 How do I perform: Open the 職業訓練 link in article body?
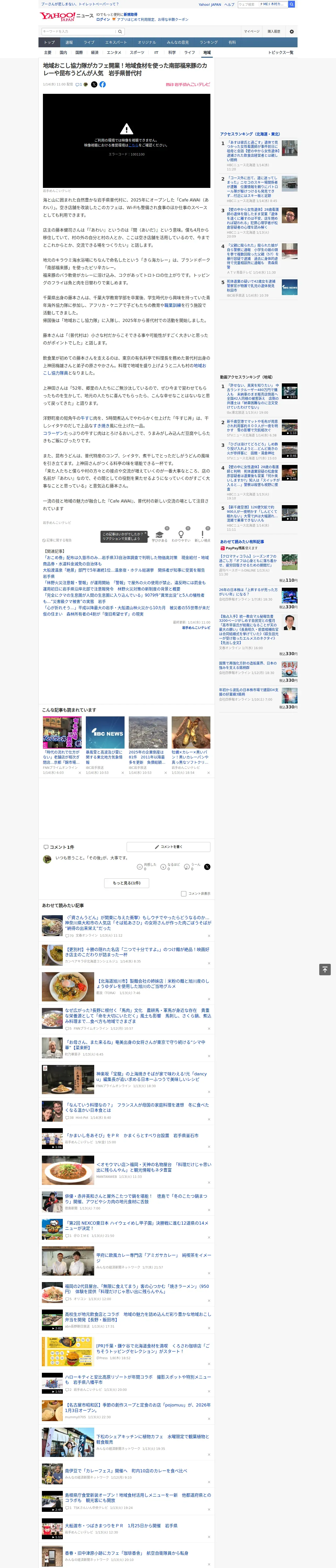172,305
